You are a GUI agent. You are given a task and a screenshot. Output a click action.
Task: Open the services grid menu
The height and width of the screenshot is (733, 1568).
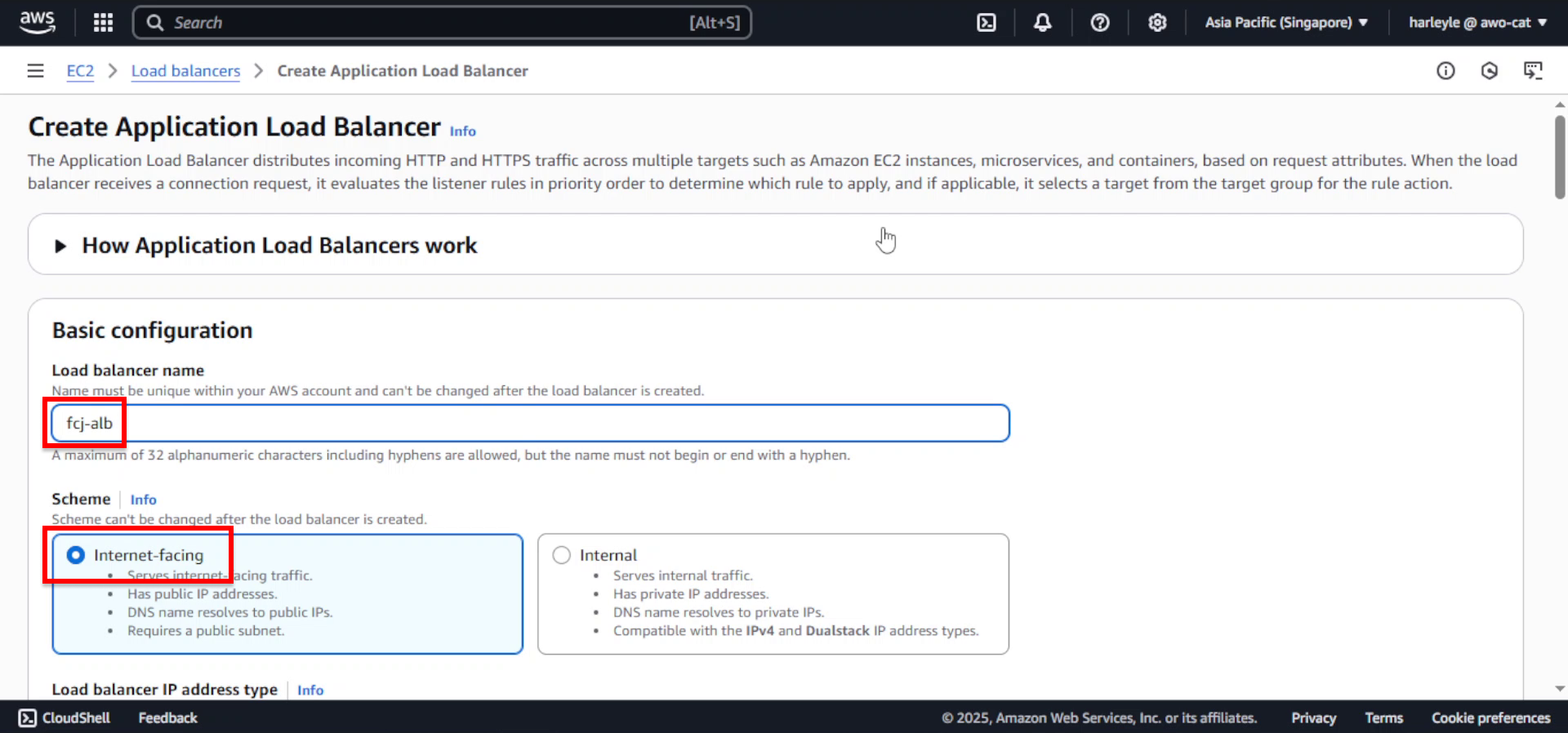pyautogui.click(x=103, y=23)
